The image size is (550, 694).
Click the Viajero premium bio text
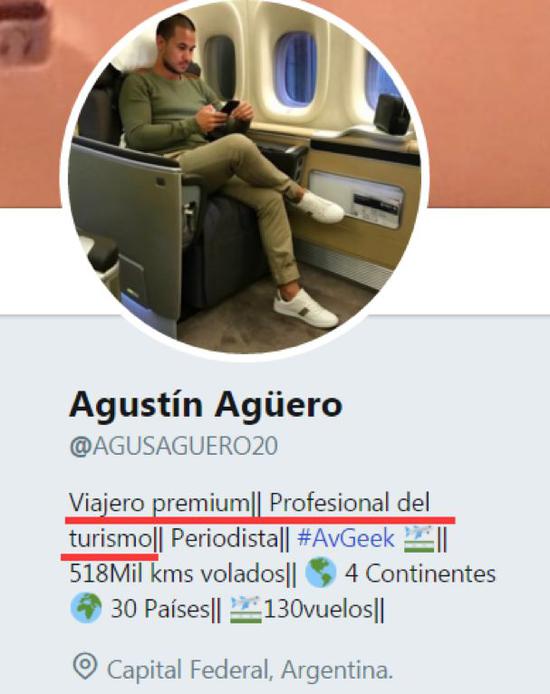(x=160, y=503)
